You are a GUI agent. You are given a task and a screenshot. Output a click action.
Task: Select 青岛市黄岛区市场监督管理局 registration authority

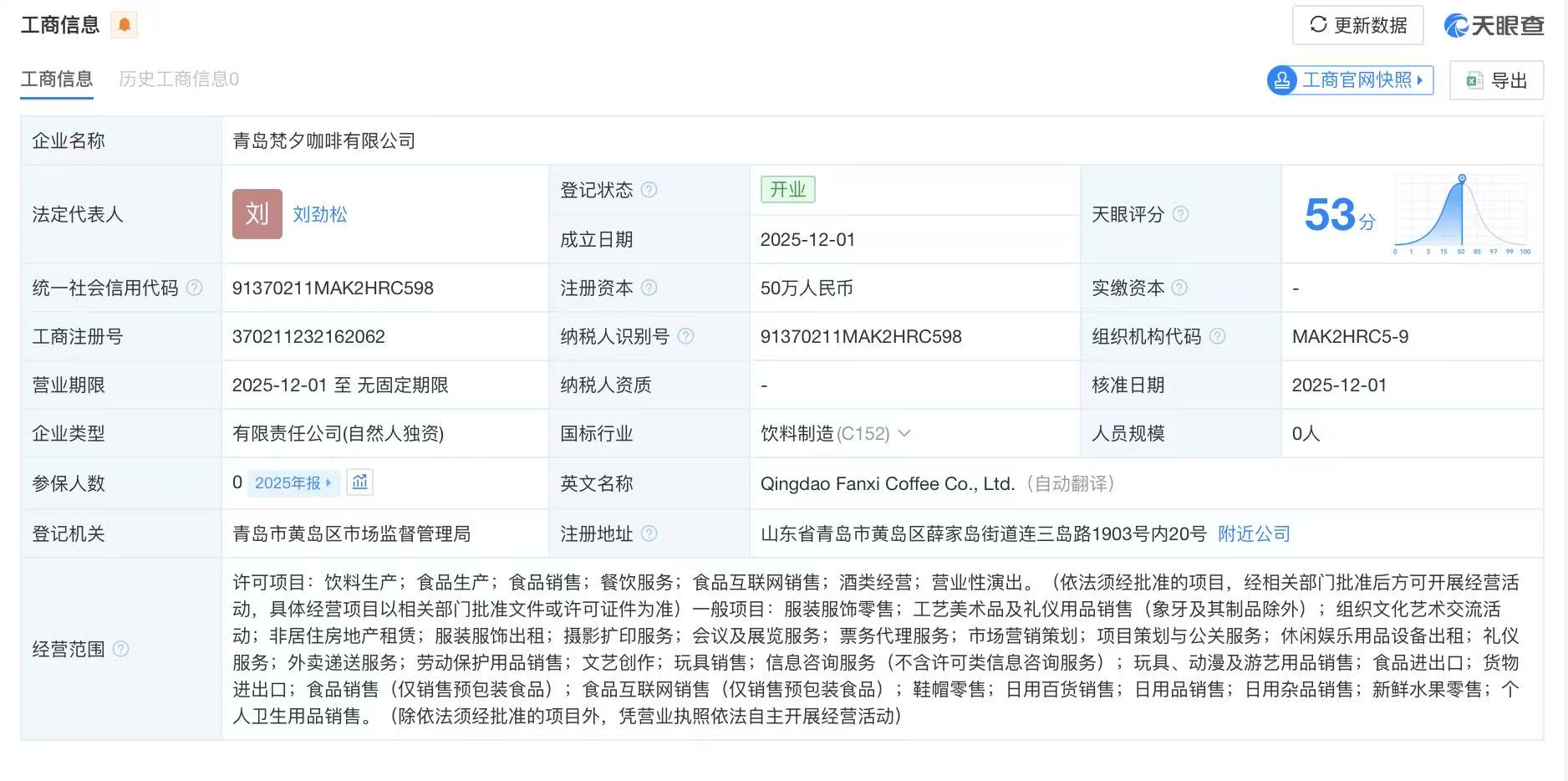click(x=351, y=533)
